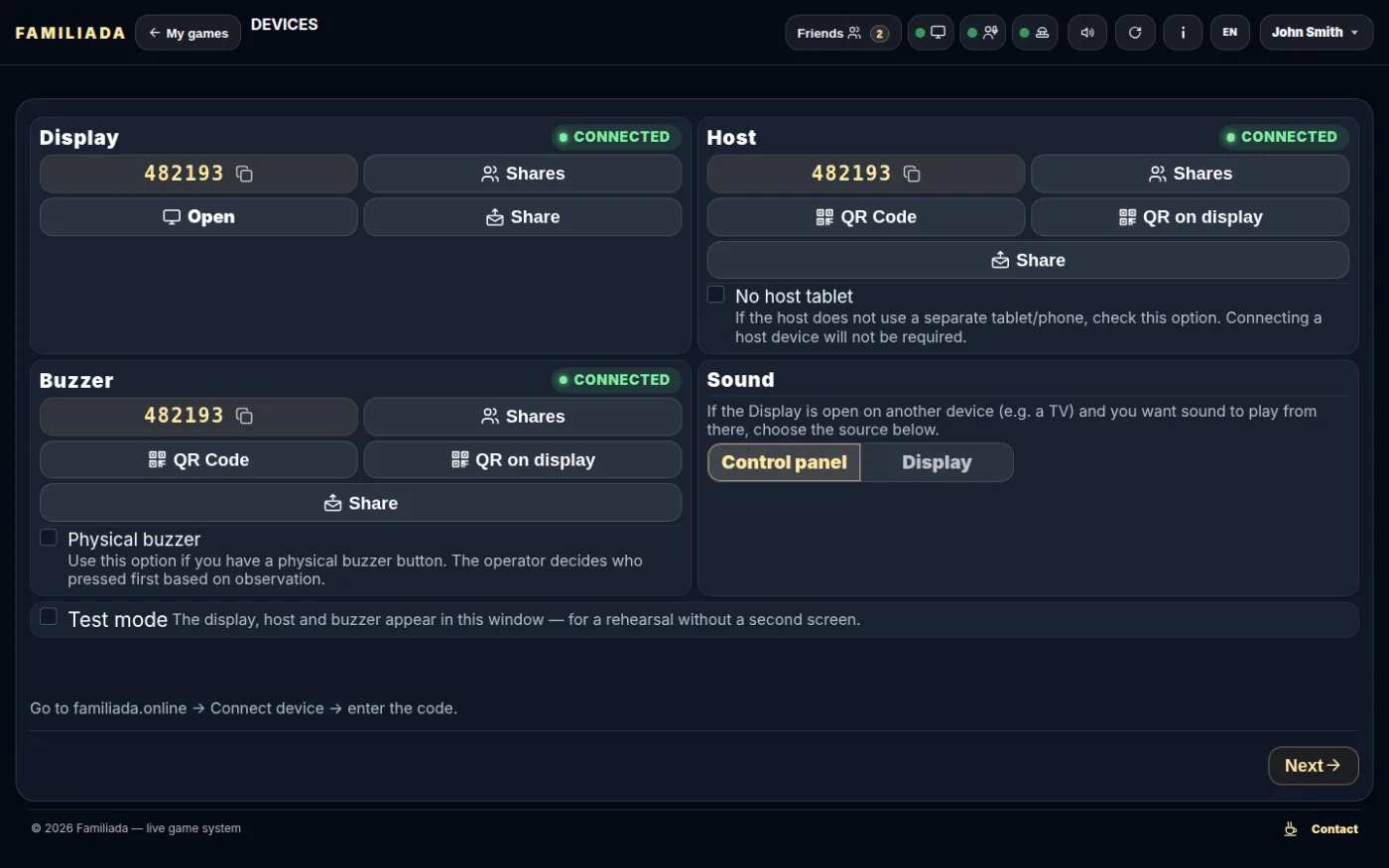Image resolution: width=1389 pixels, height=868 pixels.
Task: Click the Host panel CONNECTED status badge
Action: point(1283,137)
